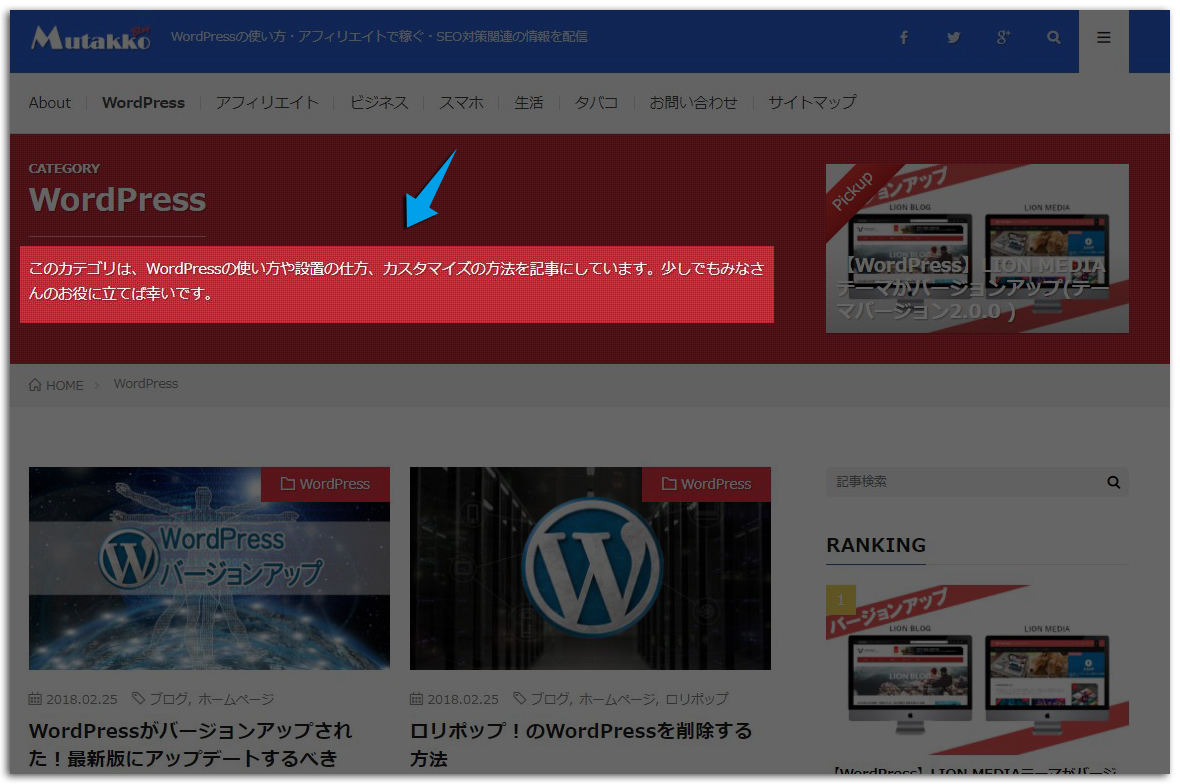Image resolution: width=1180 pixels, height=784 pixels.
Task: Open the WordPress category folder label on left article
Action: tap(325, 484)
